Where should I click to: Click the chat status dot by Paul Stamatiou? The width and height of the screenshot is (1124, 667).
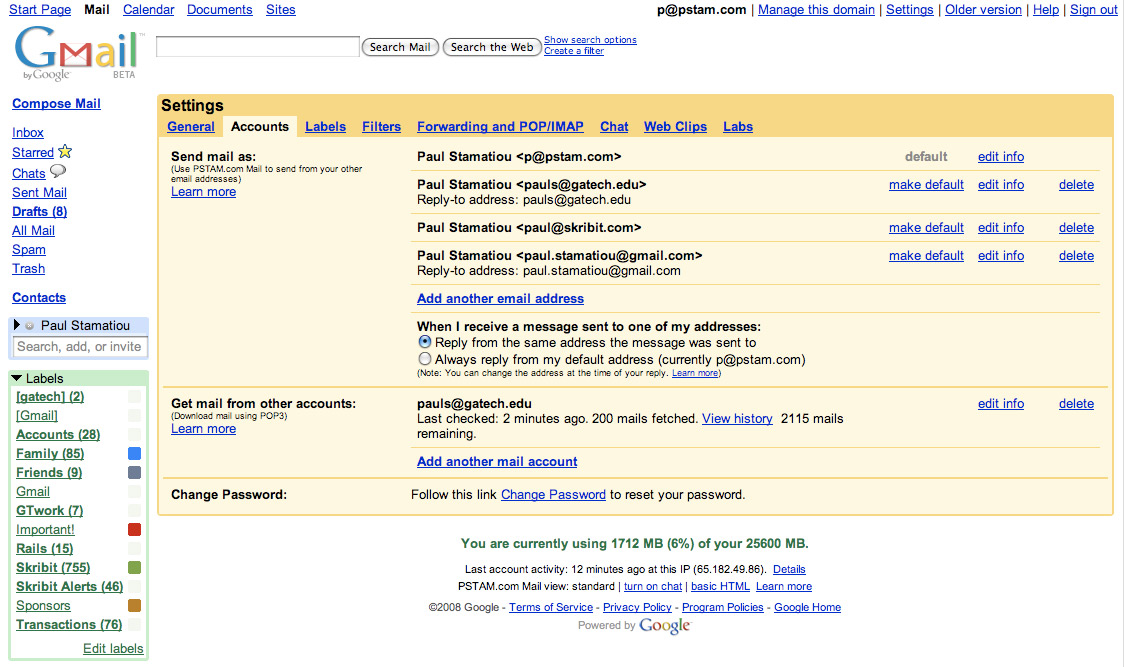point(29,326)
